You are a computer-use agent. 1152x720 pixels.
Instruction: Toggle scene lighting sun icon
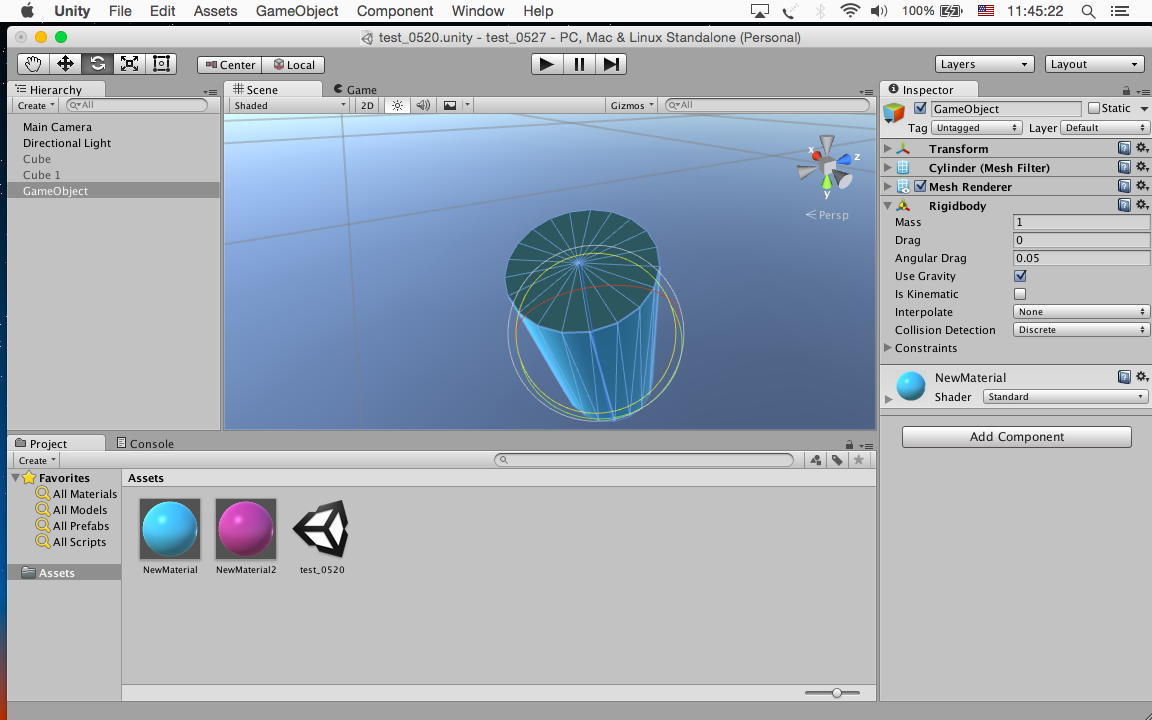tap(397, 105)
